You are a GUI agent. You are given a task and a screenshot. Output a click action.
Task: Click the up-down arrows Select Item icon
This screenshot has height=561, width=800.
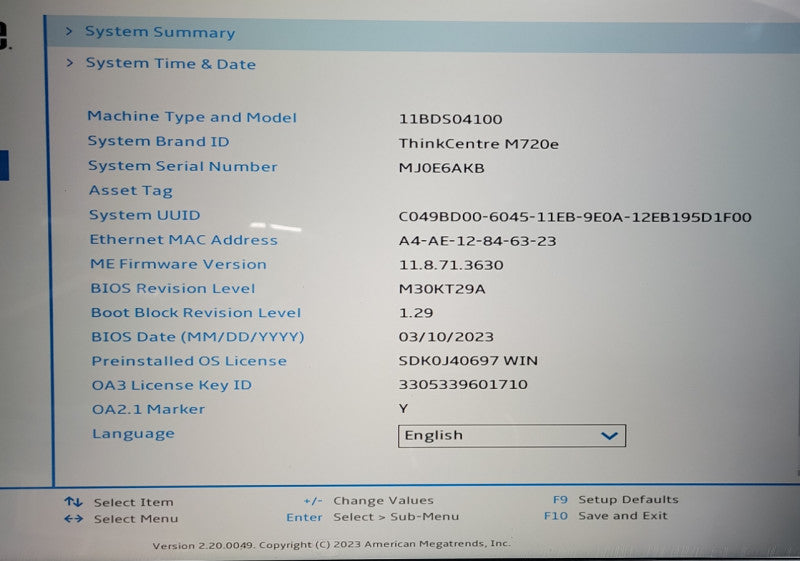(73, 502)
